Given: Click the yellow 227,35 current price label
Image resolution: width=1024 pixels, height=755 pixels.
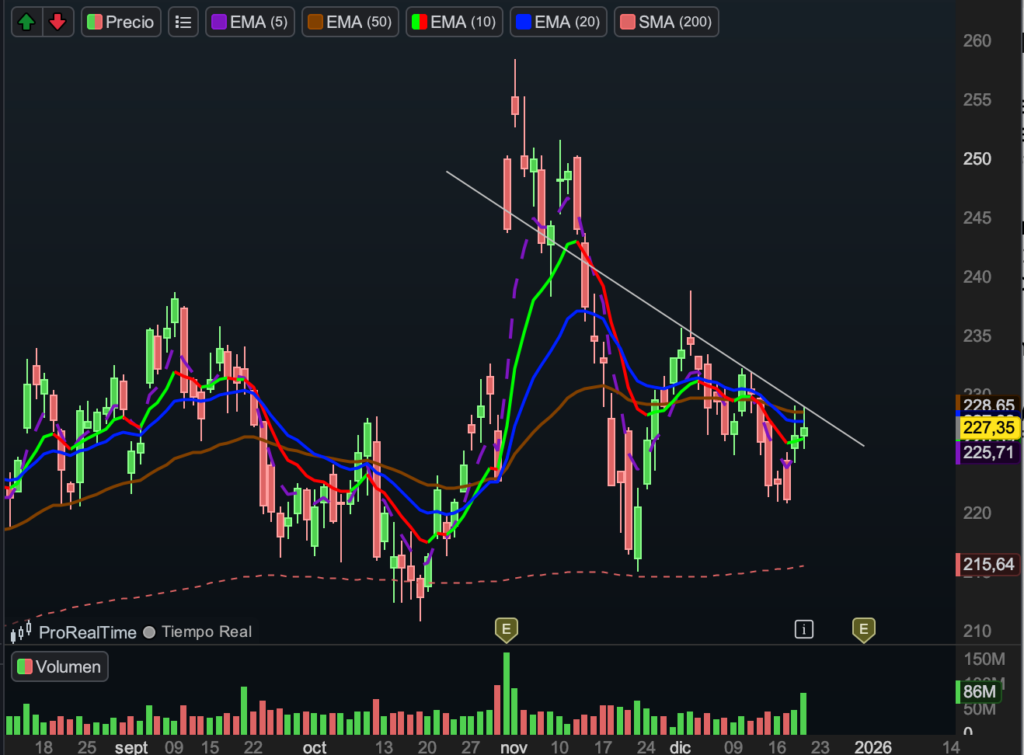Looking at the screenshot, I should [988, 428].
